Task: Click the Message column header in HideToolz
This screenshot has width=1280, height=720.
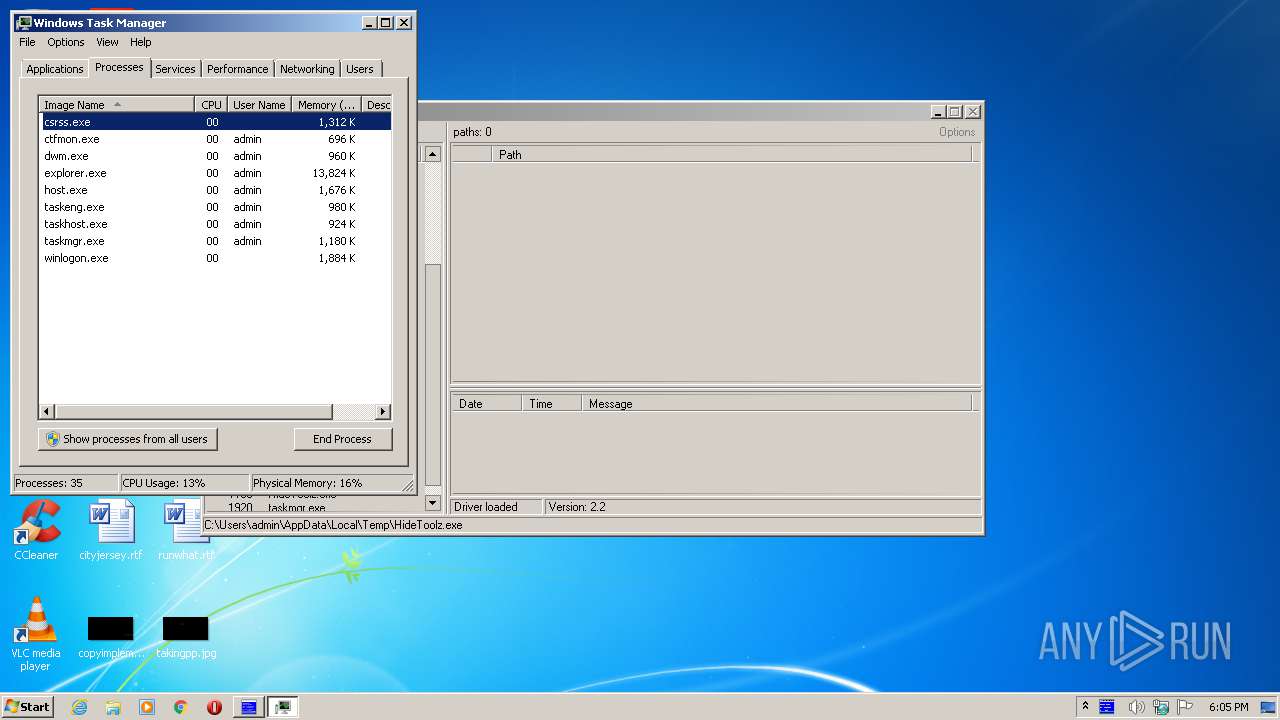Action: click(776, 404)
